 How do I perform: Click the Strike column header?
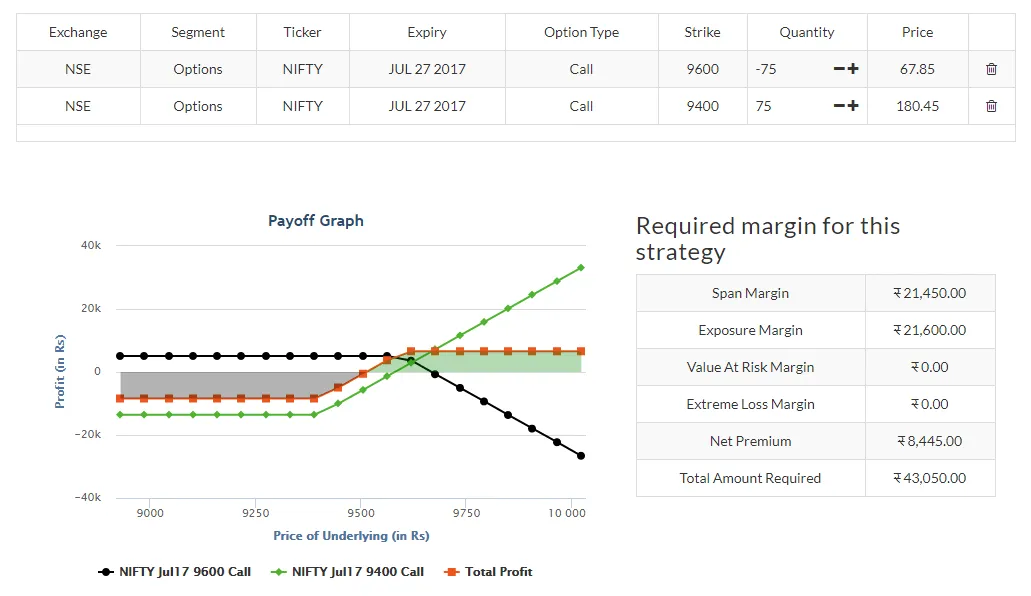point(702,32)
